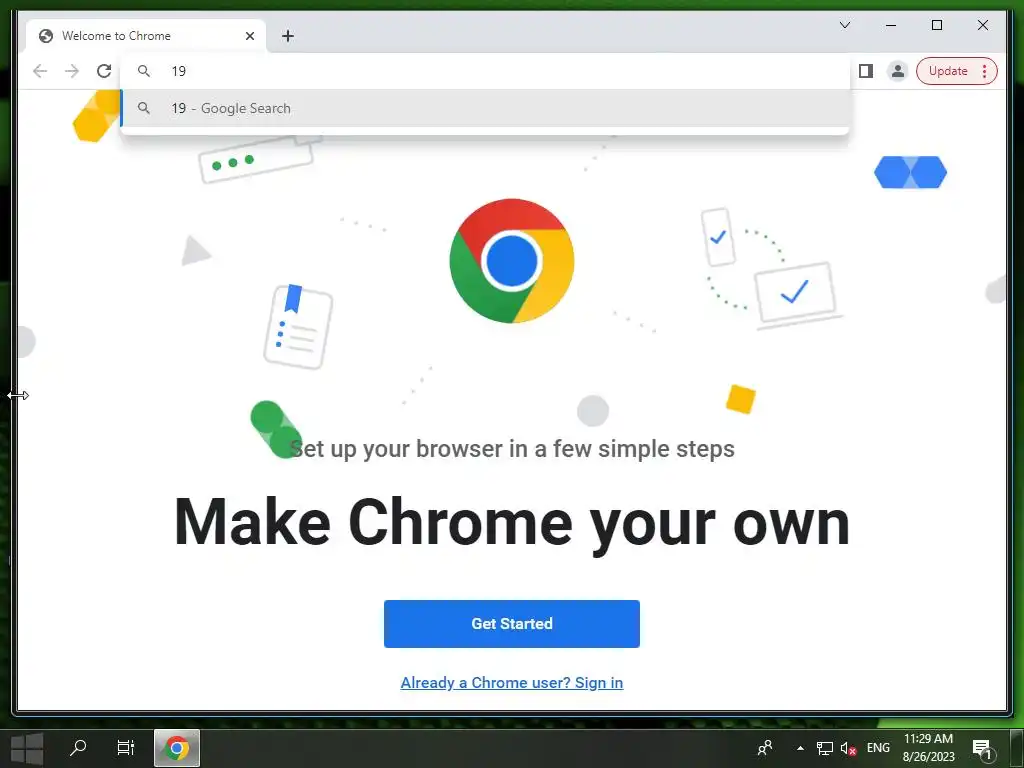Open the People icon in system tray
Screen dimensions: 1024x768
pyautogui.click(x=765, y=748)
